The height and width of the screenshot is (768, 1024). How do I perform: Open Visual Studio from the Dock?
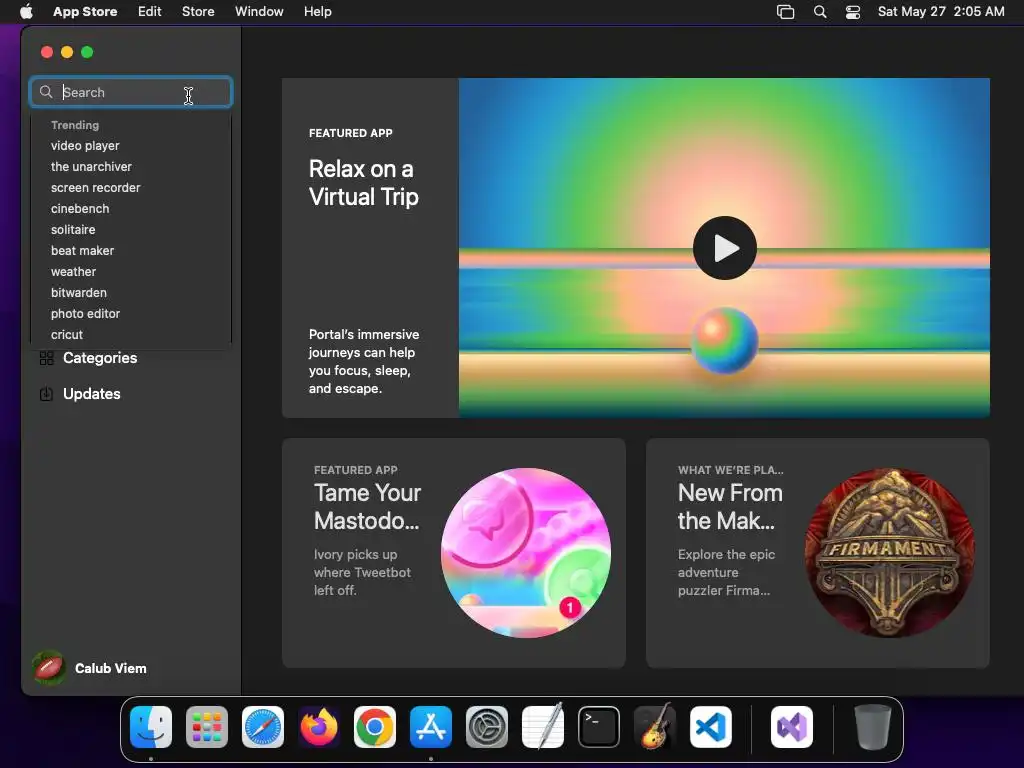[x=792, y=727]
